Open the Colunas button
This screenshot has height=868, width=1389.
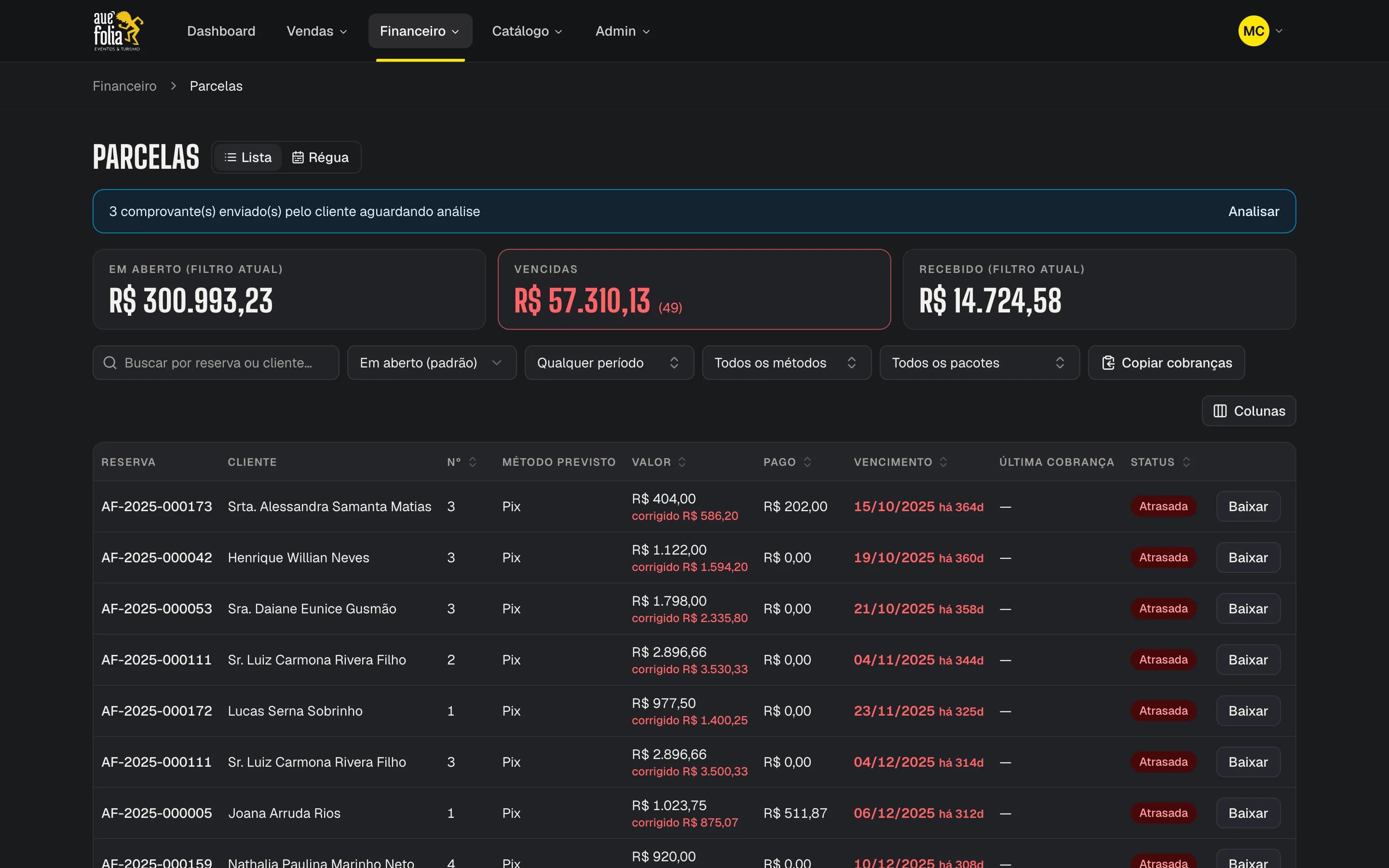tap(1248, 411)
